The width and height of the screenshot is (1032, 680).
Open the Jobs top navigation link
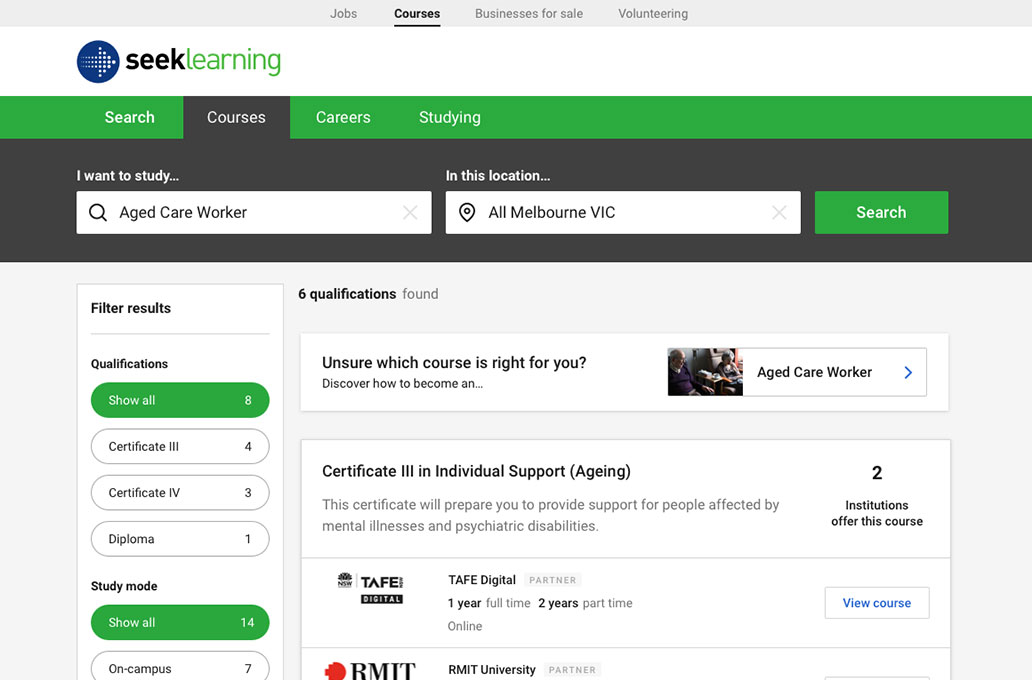pyautogui.click(x=344, y=13)
